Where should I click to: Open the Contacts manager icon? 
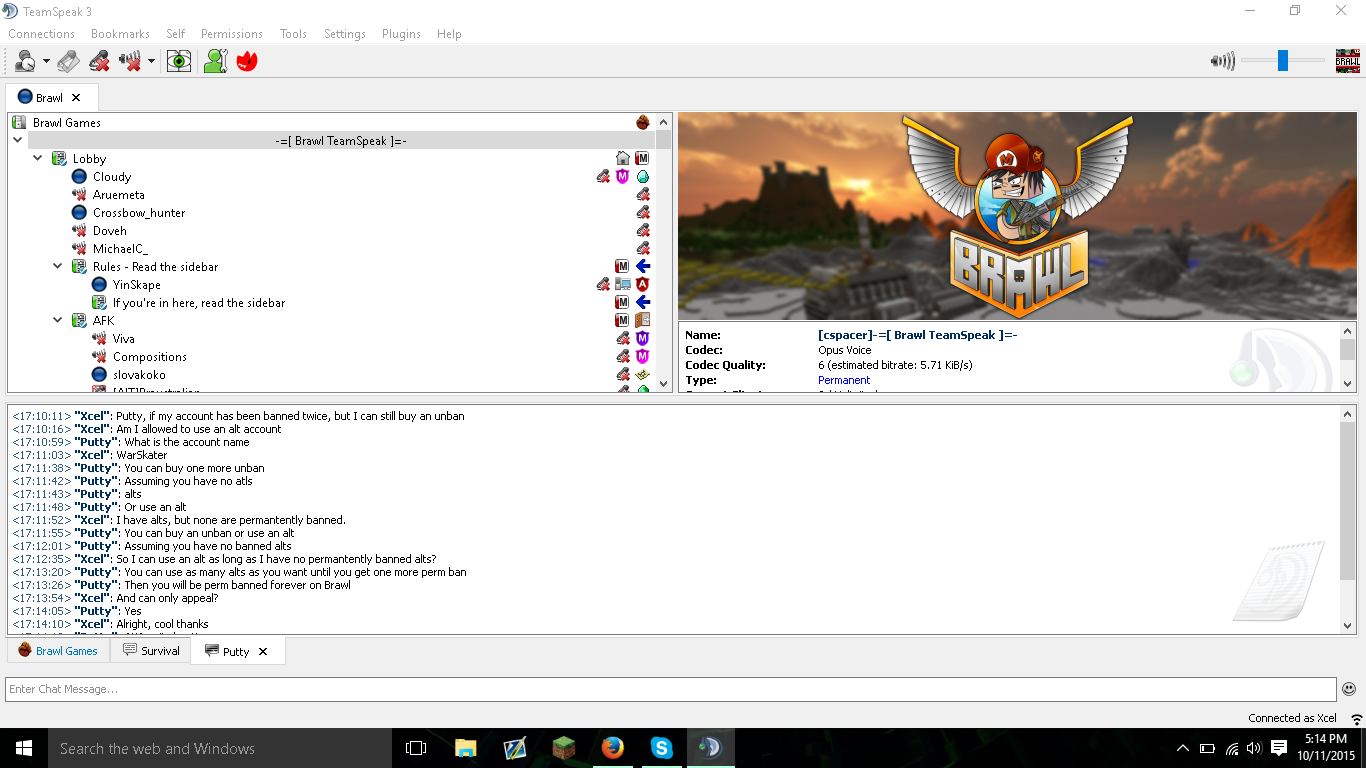point(215,61)
